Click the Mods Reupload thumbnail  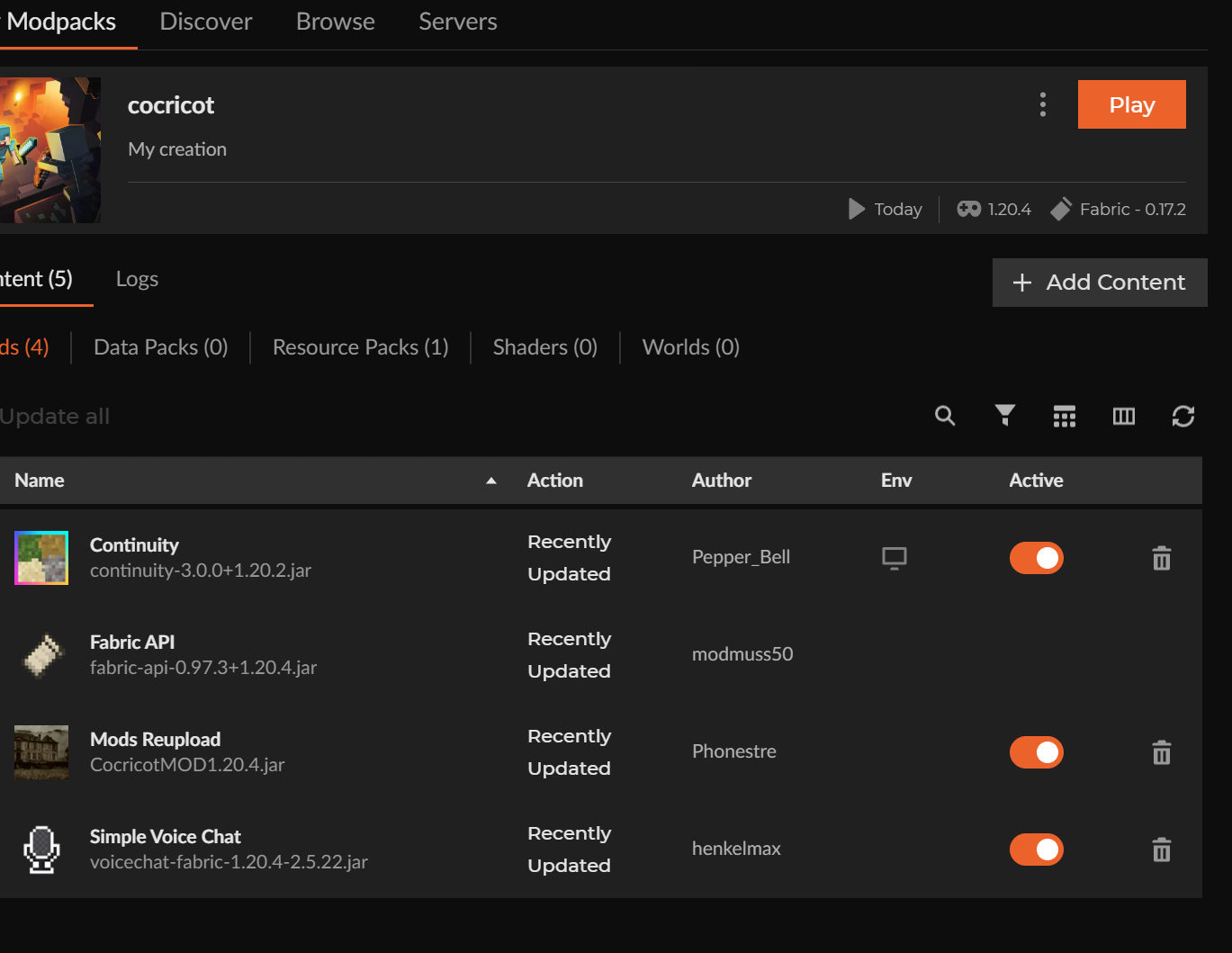pyautogui.click(x=41, y=752)
